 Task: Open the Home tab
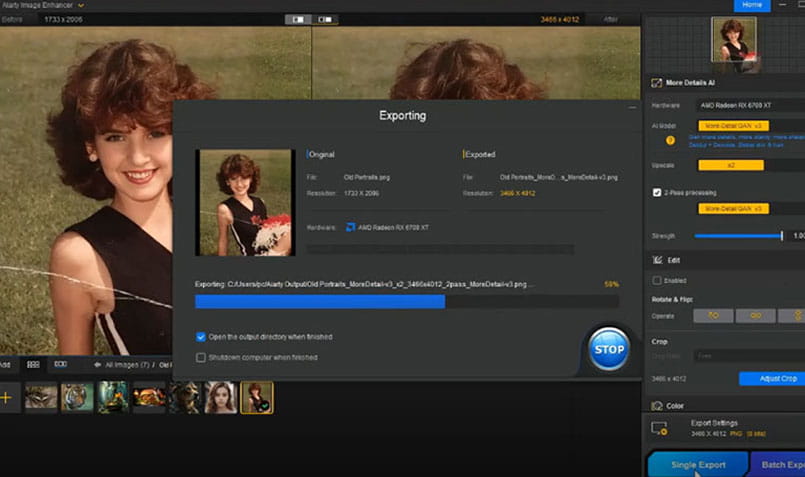click(x=751, y=5)
